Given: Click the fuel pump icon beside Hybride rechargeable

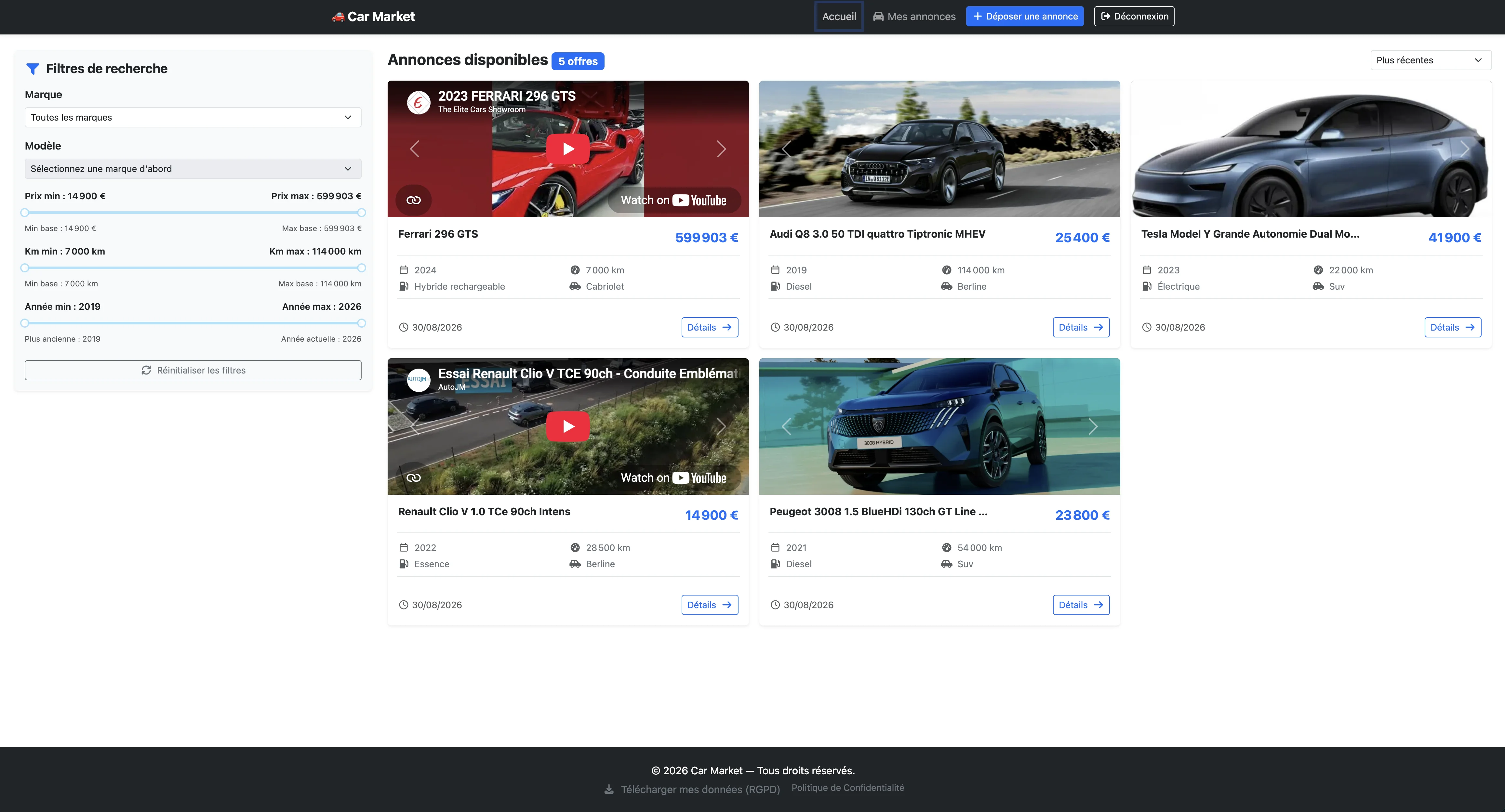Looking at the screenshot, I should pos(404,286).
